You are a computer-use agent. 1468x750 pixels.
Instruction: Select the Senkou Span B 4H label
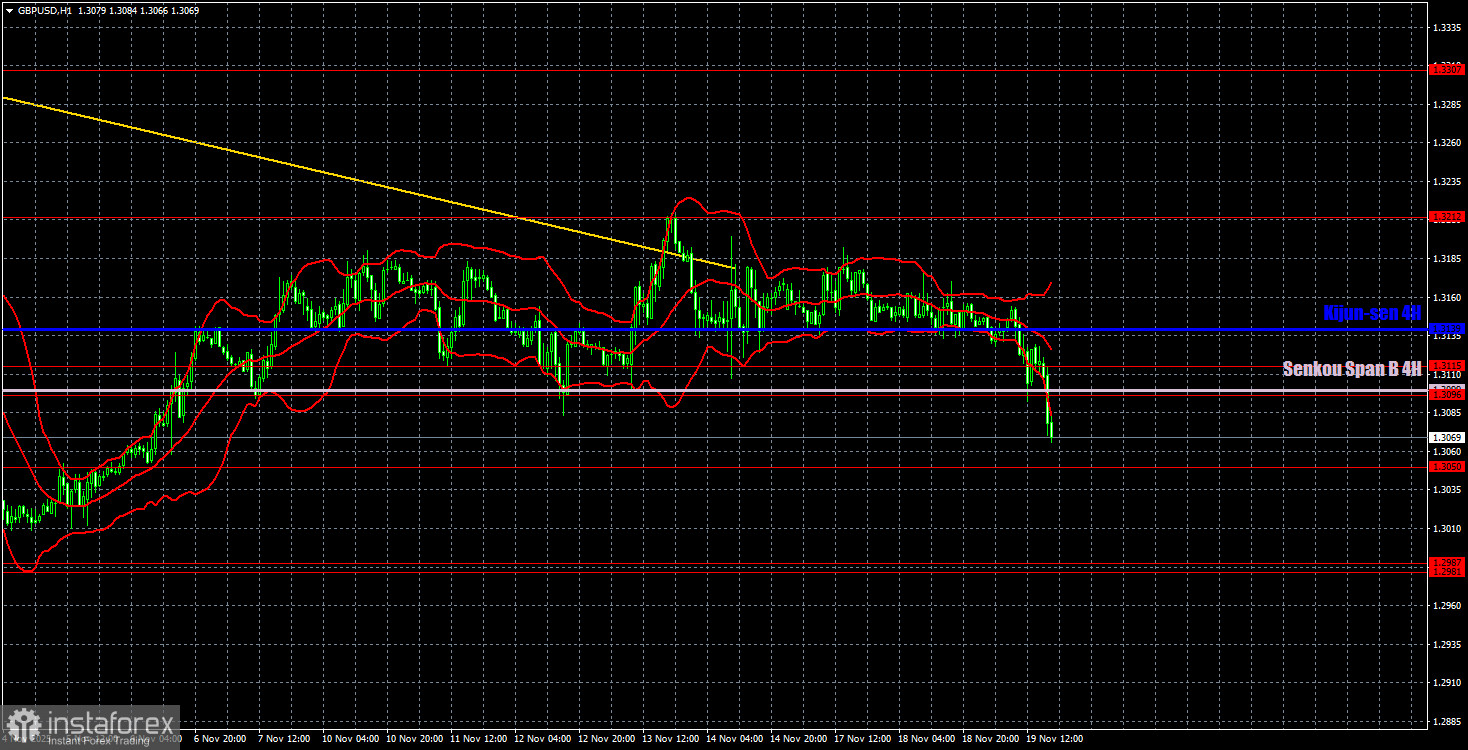[x=1350, y=368]
